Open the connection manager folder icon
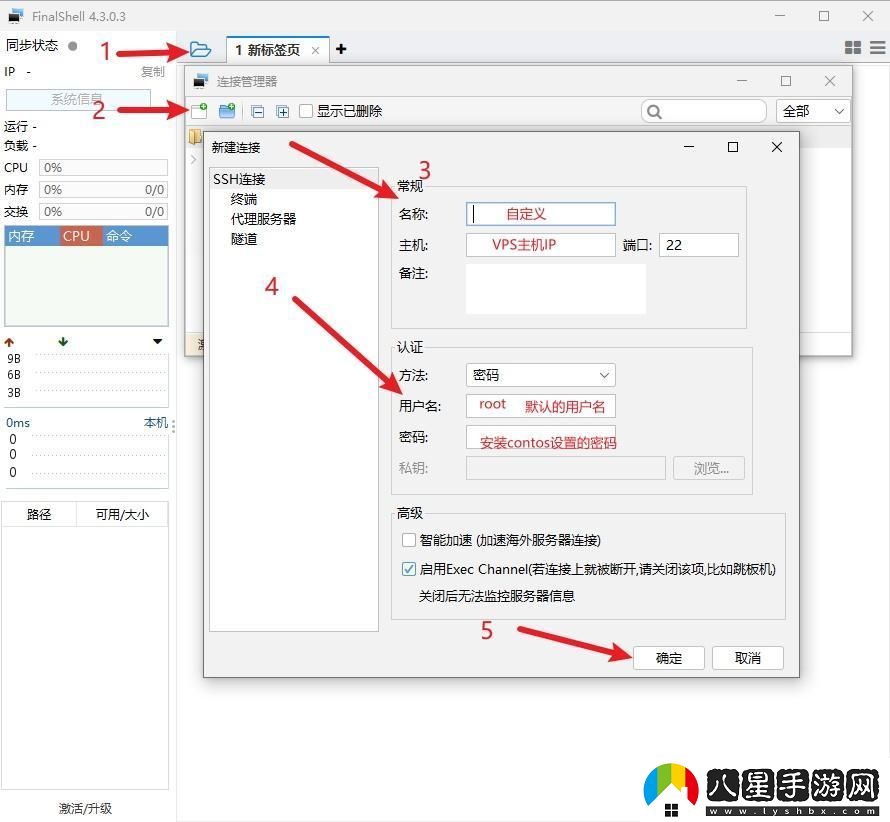Image resolution: width=890 pixels, height=822 pixels. tap(200, 50)
